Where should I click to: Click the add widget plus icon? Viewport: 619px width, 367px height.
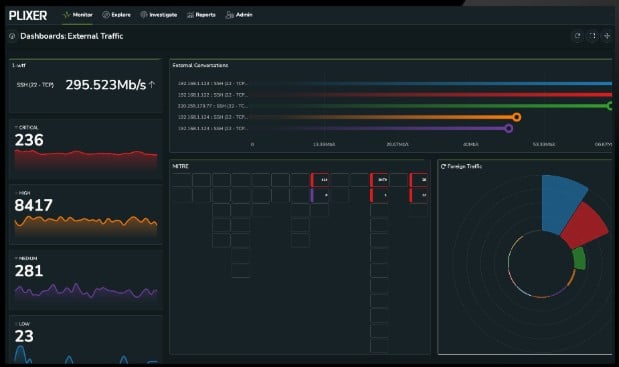coord(607,36)
